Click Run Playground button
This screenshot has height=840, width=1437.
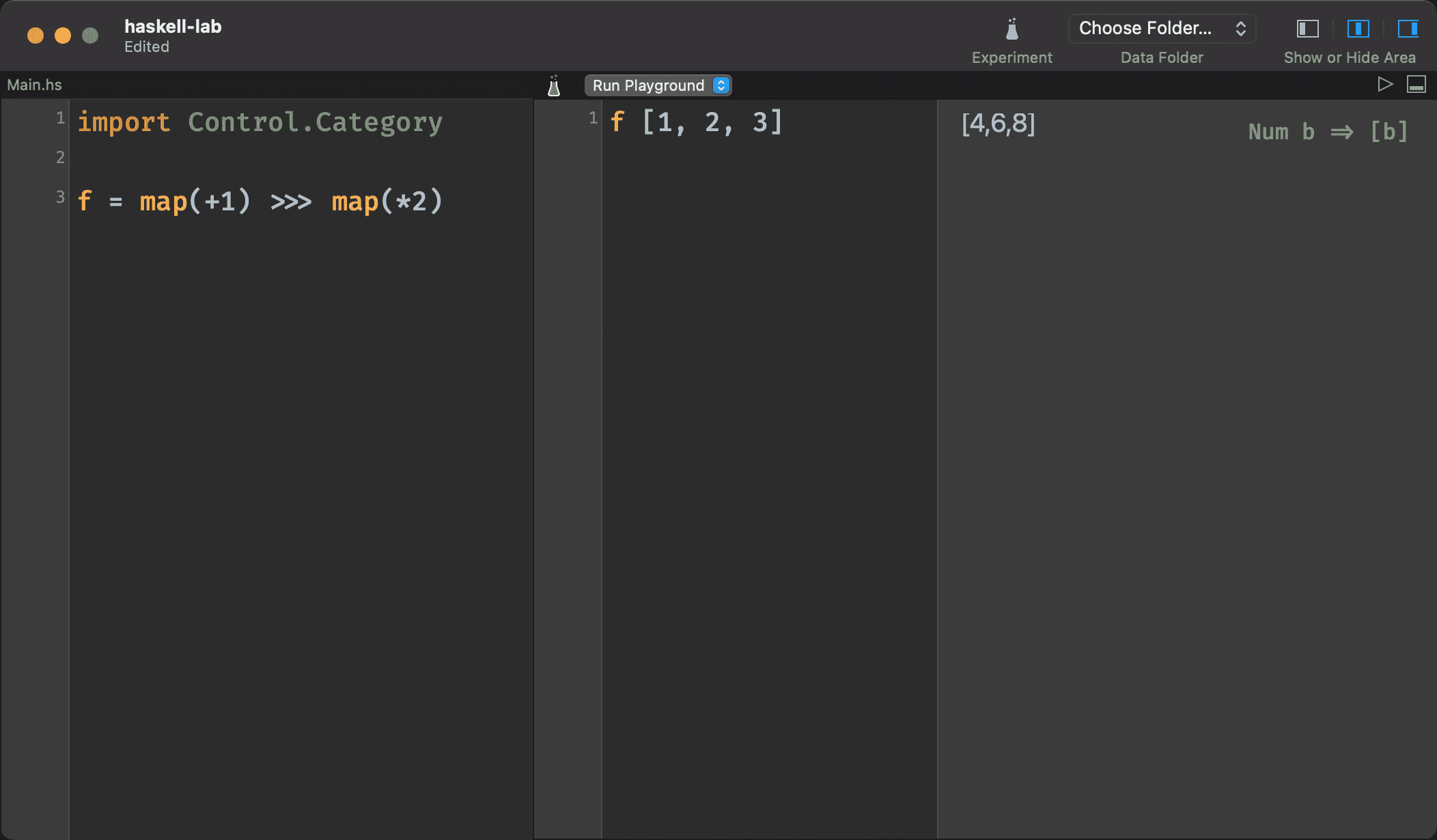point(655,85)
